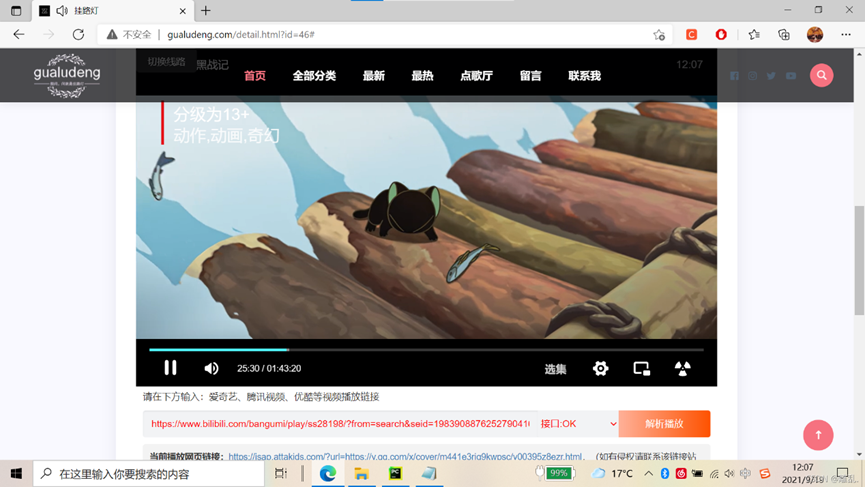Image resolution: width=865 pixels, height=487 pixels.
Task: Open the NetEase Cloud Music tray icon
Action: tap(681, 473)
